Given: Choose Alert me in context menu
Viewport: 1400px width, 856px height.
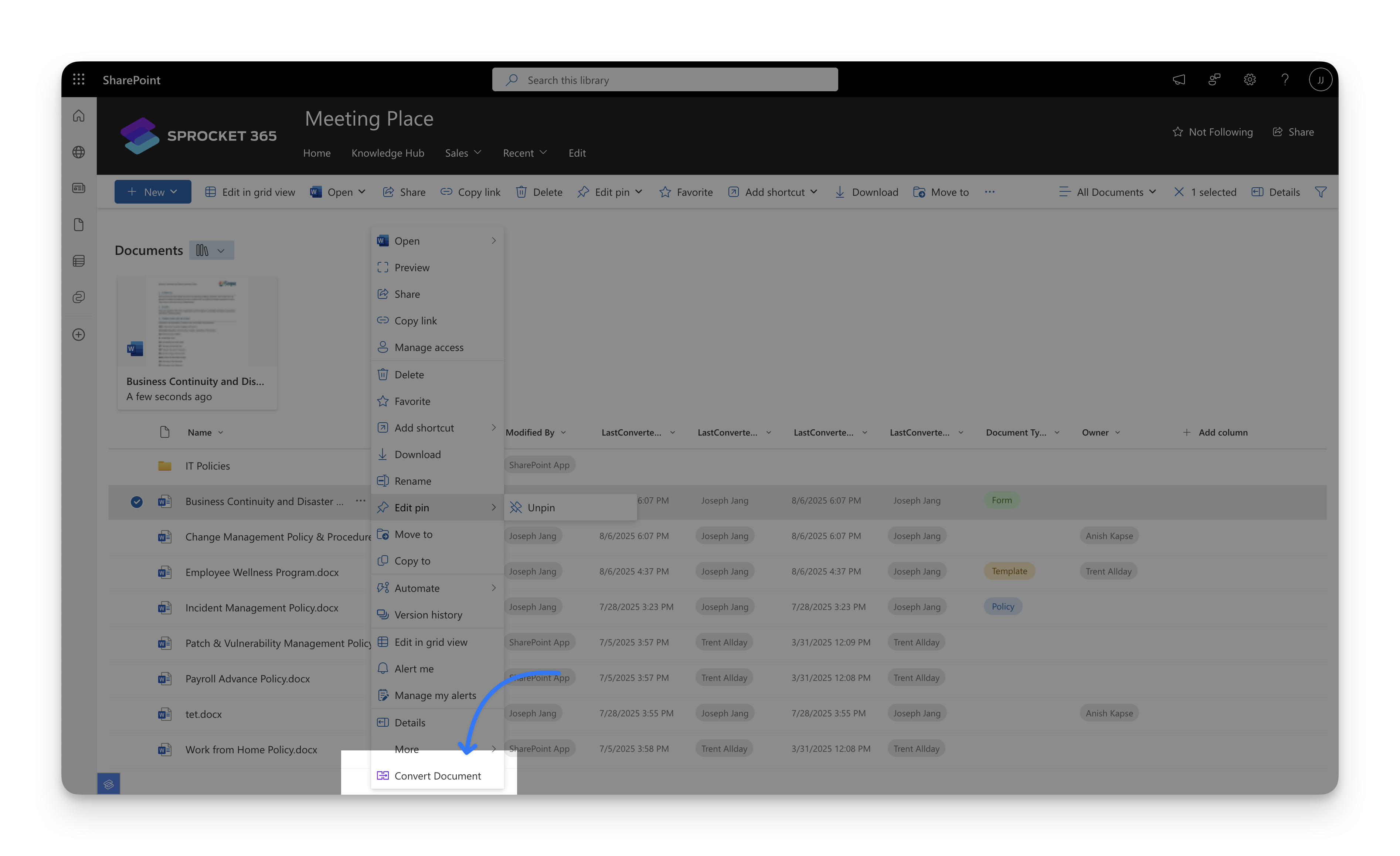Looking at the screenshot, I should tap(438, 669).
